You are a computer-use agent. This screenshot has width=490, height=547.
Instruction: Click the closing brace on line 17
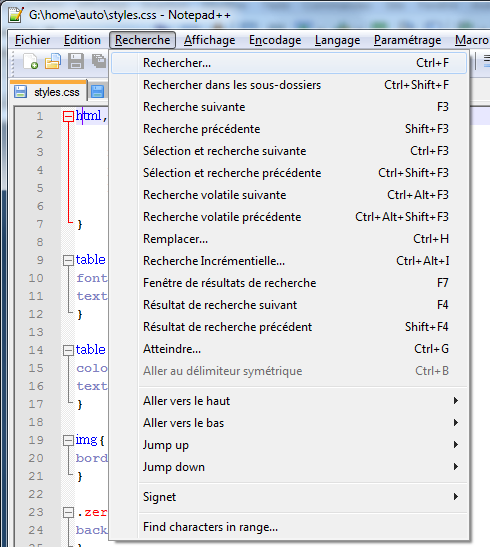point(80,404)
